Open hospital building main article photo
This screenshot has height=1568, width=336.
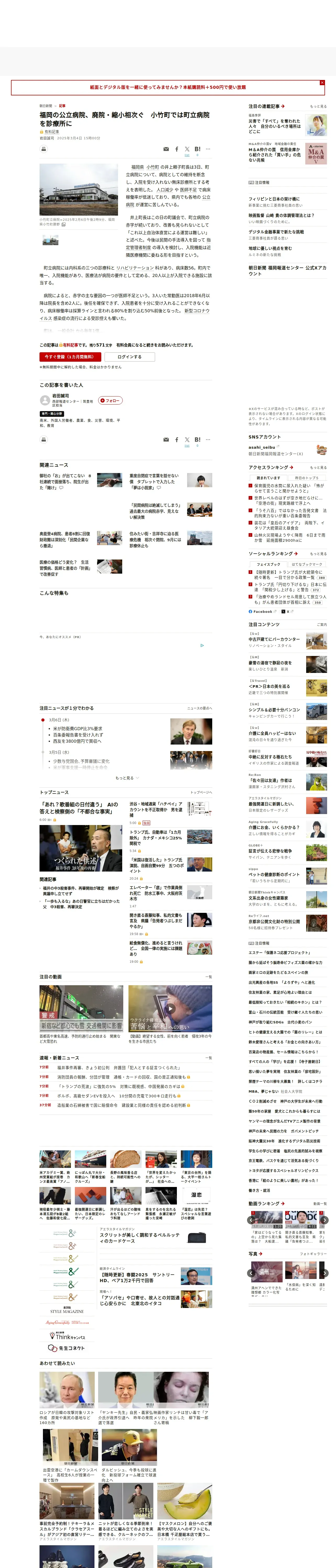pos(79,189)
